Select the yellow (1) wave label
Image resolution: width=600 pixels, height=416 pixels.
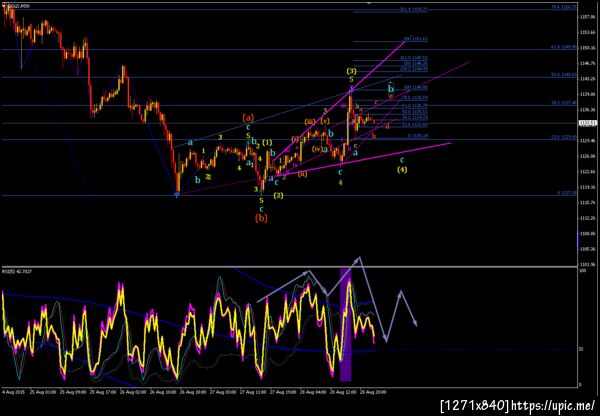click(x=267, y=143)
